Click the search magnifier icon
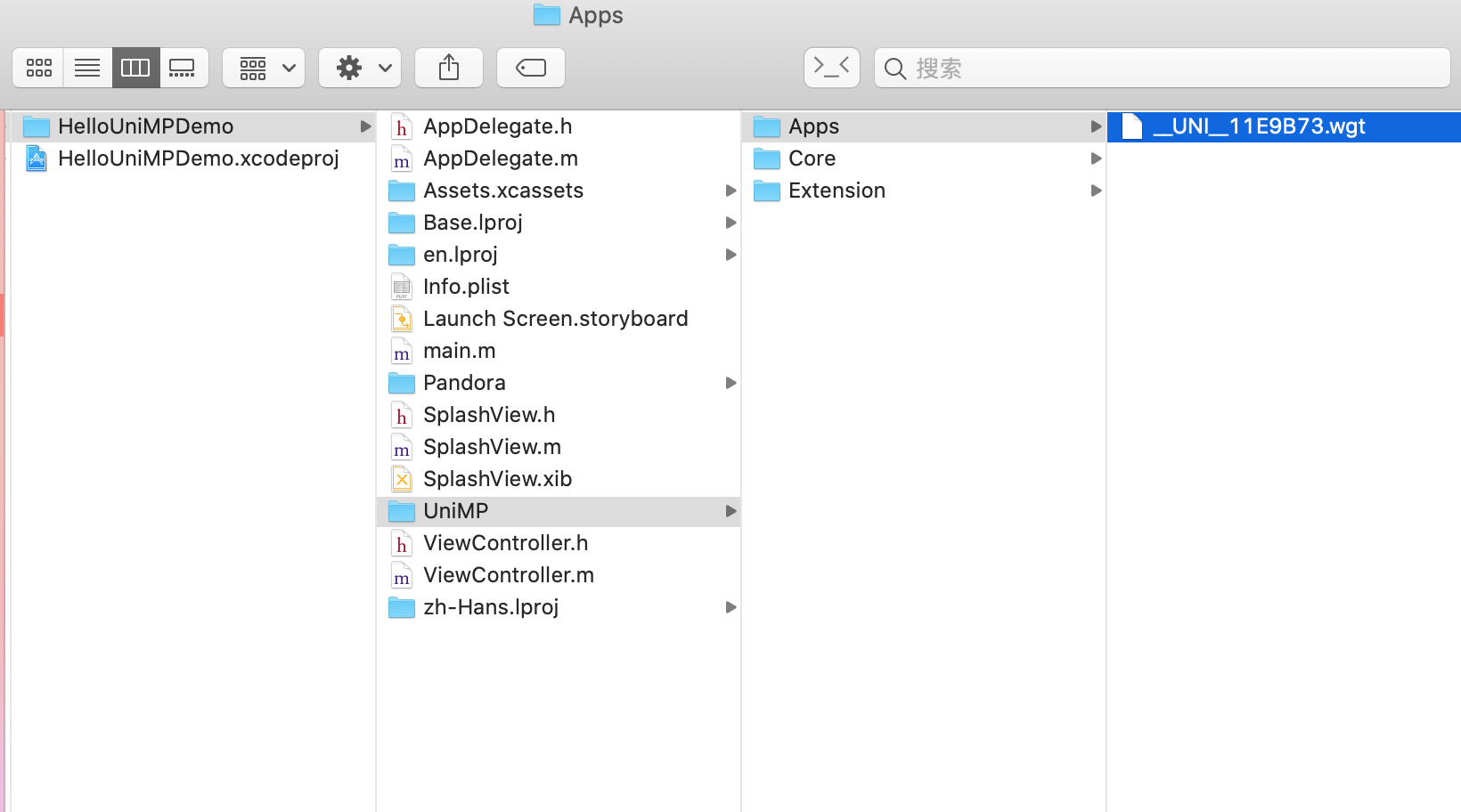The width and height of the screenshot is (1461, 812). [x=895, y=69]
